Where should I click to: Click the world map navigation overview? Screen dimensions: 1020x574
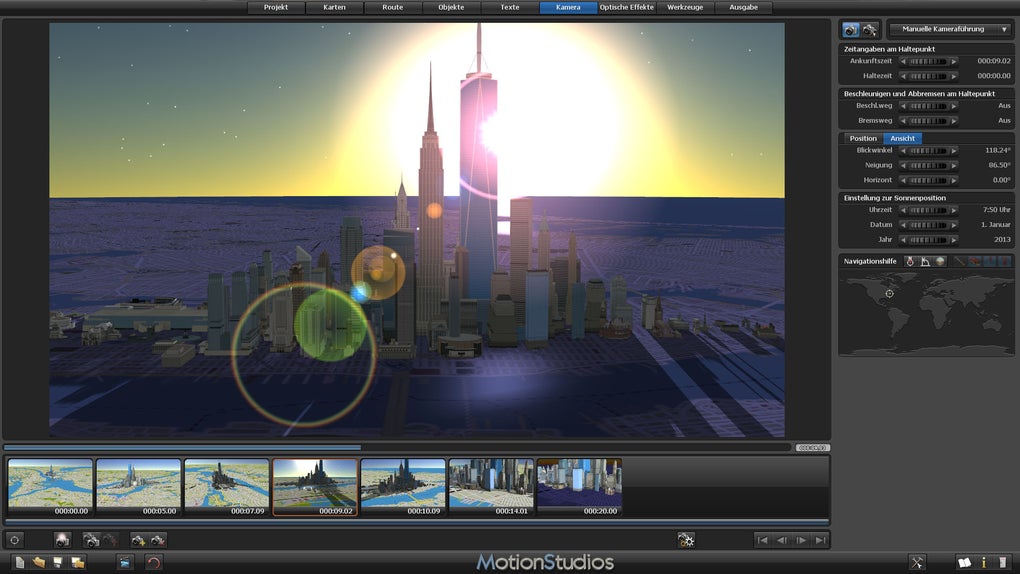coord(926,314)
